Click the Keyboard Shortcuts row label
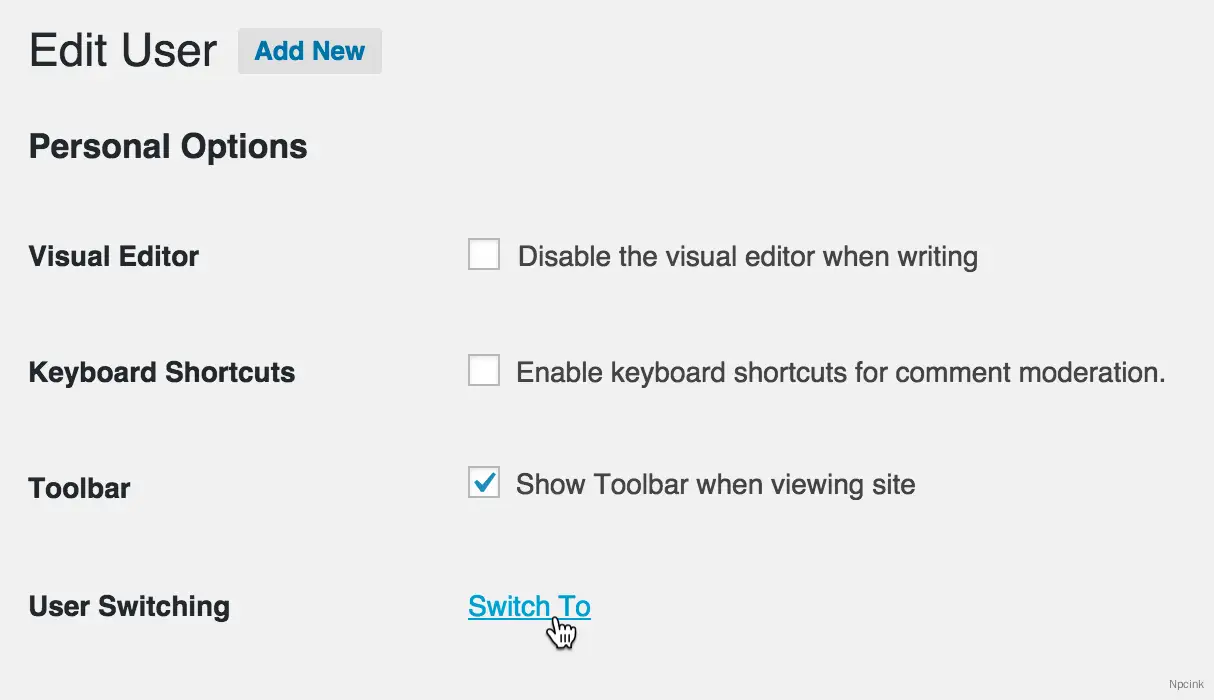Viewport: 1214px width, 700px height. tap(161, 372)
